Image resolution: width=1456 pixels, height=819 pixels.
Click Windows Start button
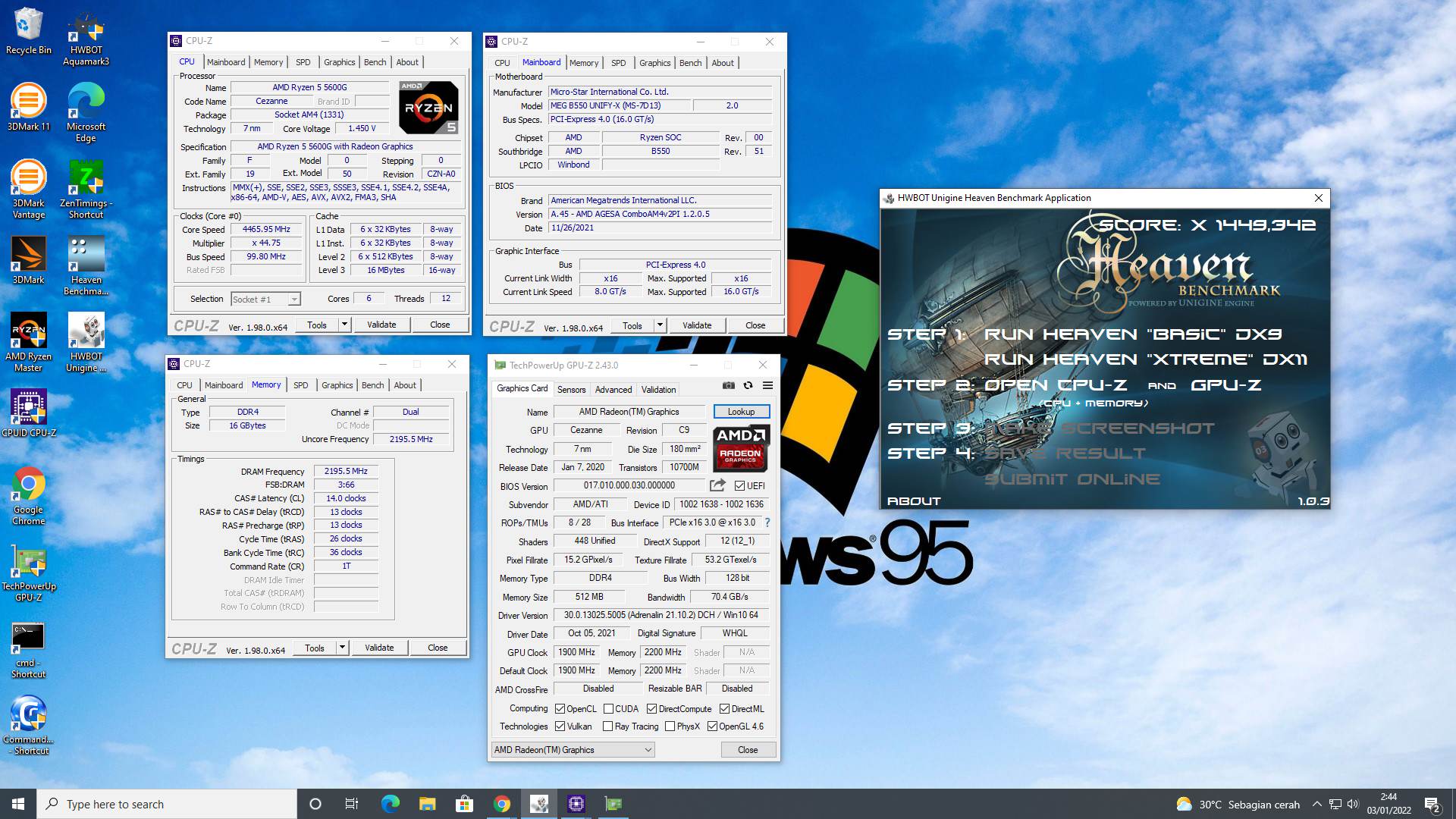18,804
